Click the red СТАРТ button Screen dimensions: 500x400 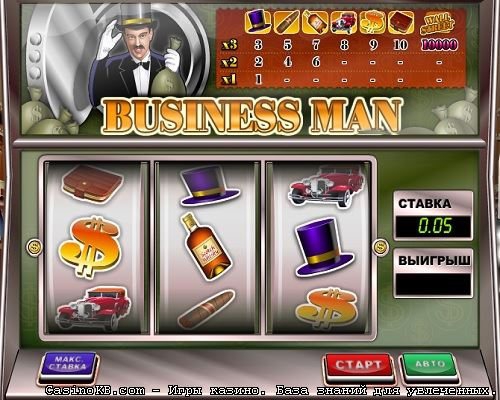coord(358,367)
